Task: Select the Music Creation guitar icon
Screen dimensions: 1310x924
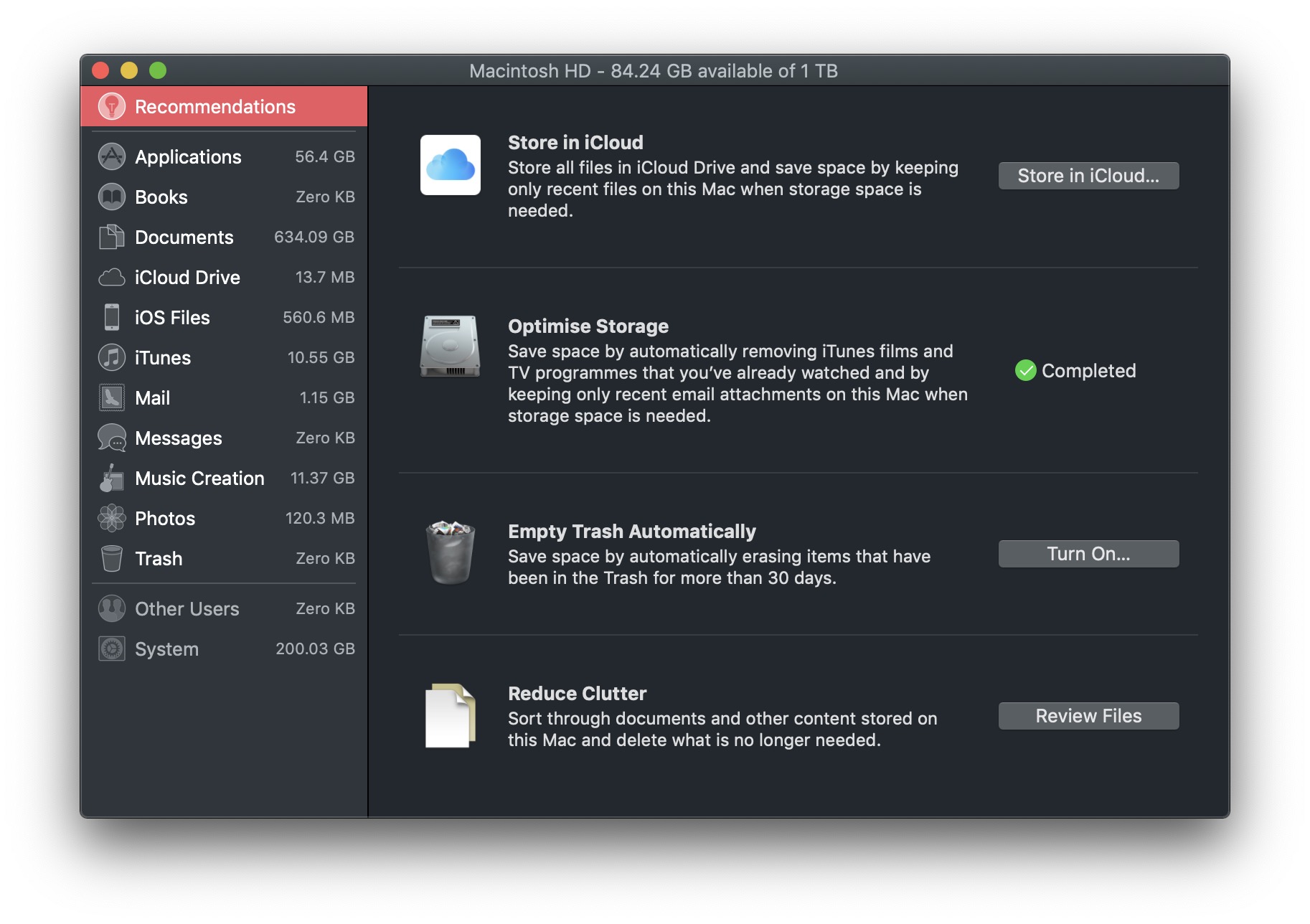Action: pyautogui.click(x=112, y=478)
